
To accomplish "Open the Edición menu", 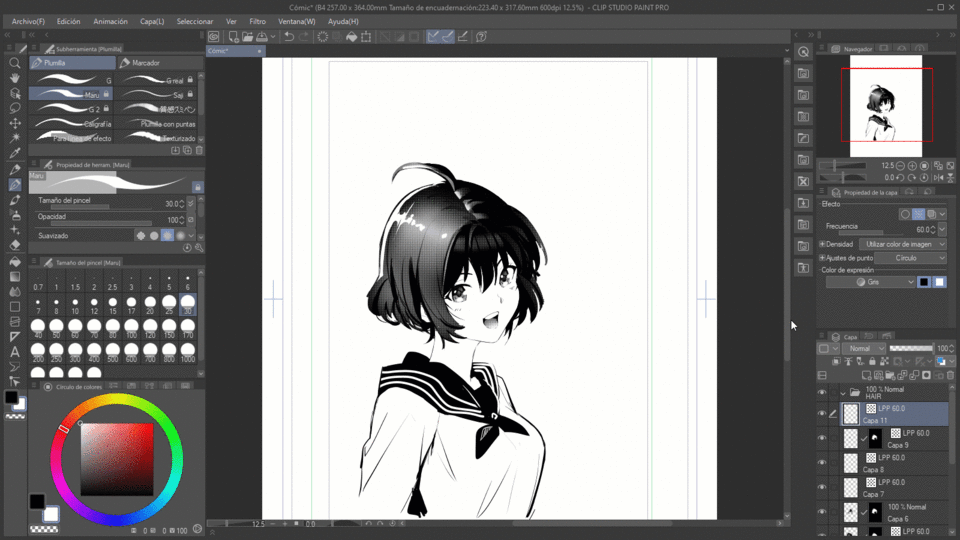I will coord(69,21).
